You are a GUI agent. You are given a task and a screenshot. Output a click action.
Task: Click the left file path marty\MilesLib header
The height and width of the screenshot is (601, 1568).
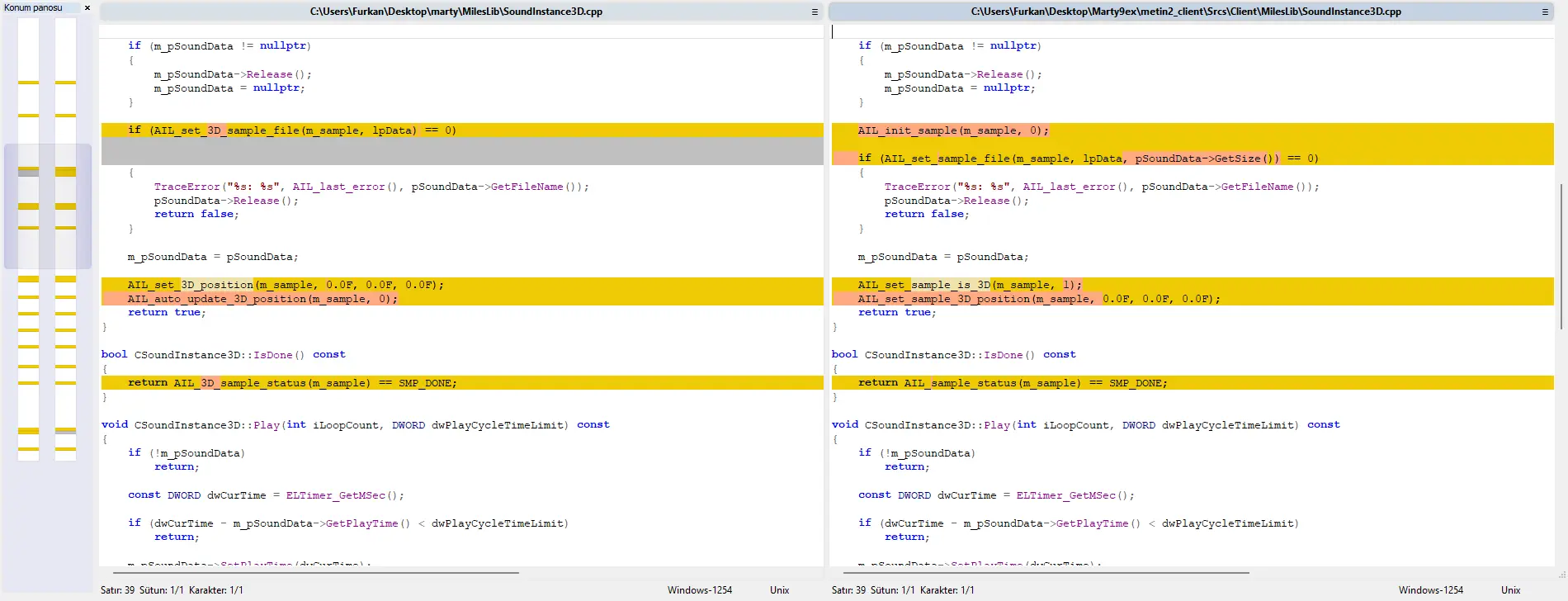click(x=456, y=12)
